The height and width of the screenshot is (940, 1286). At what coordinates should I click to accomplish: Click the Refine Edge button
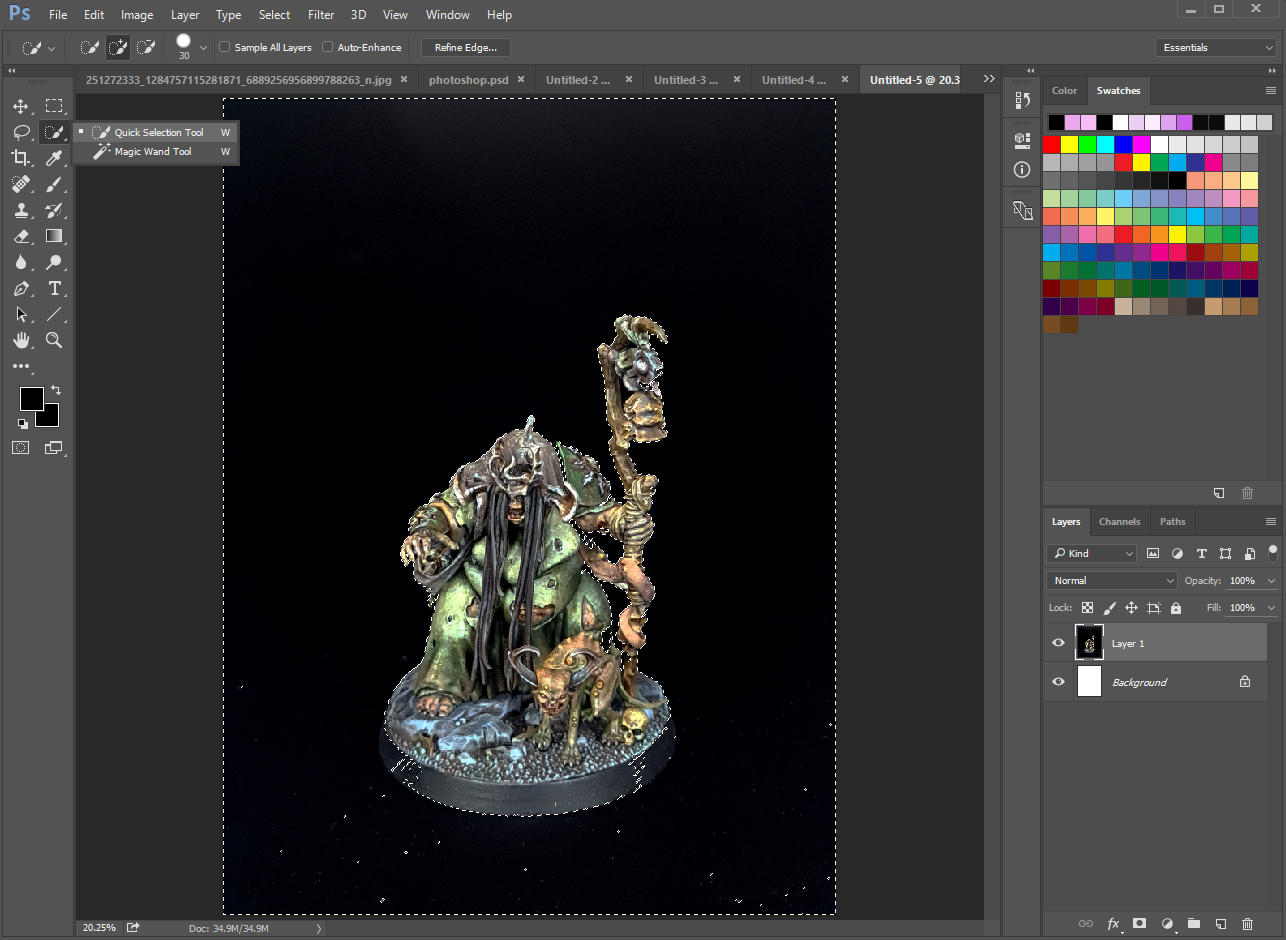466,47
